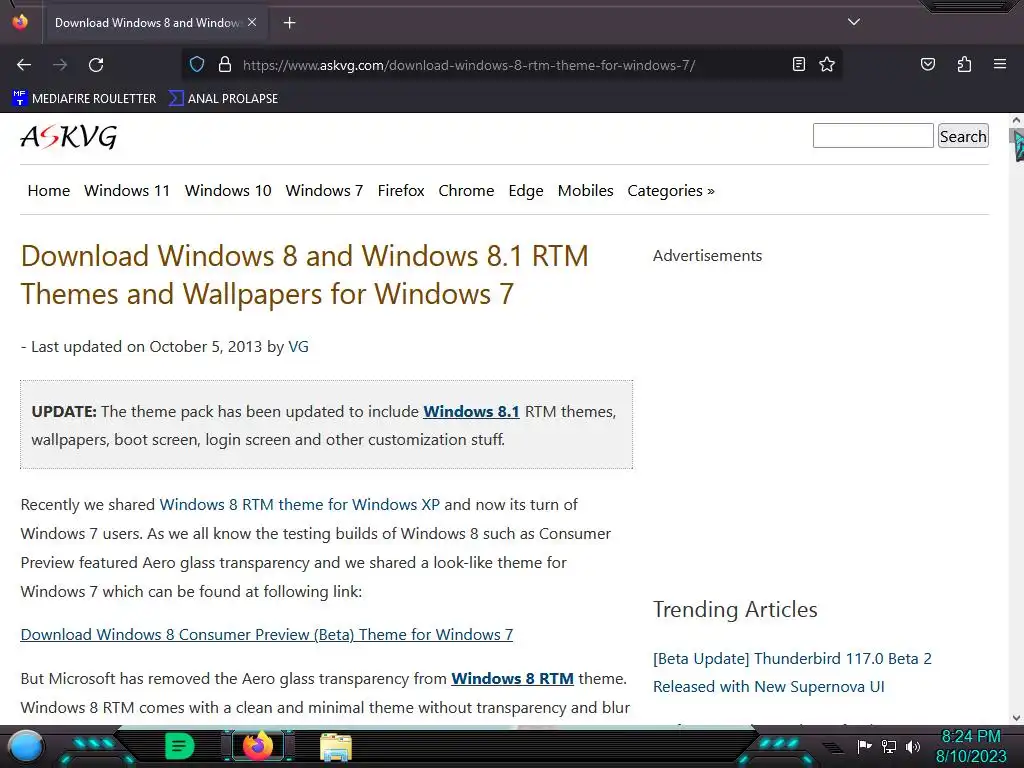Viewport: 1024px width, 768px height.
Task: Go to Home in site navigation
Action: coord(49,191)
